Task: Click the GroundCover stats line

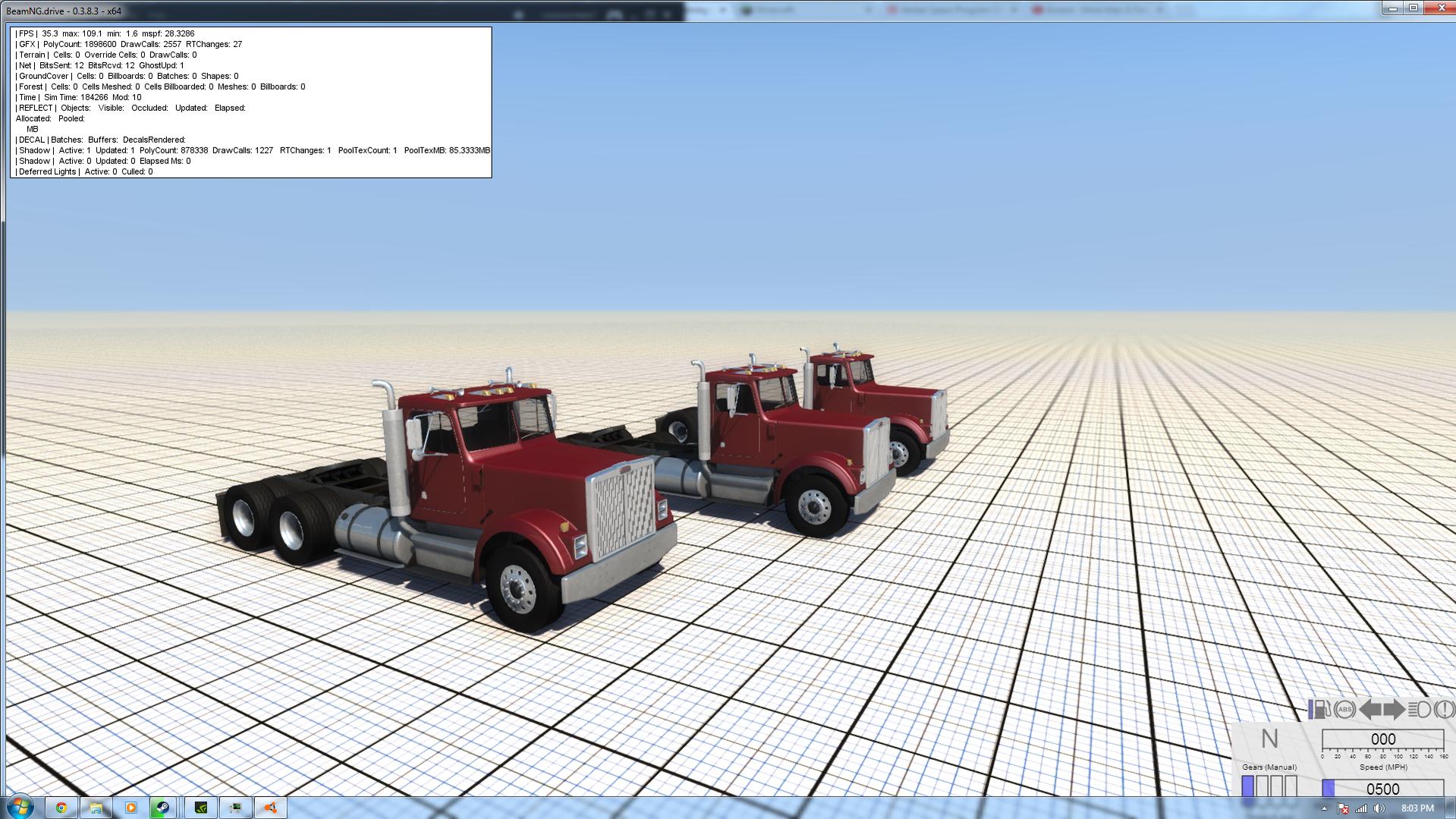Action: 127,76
